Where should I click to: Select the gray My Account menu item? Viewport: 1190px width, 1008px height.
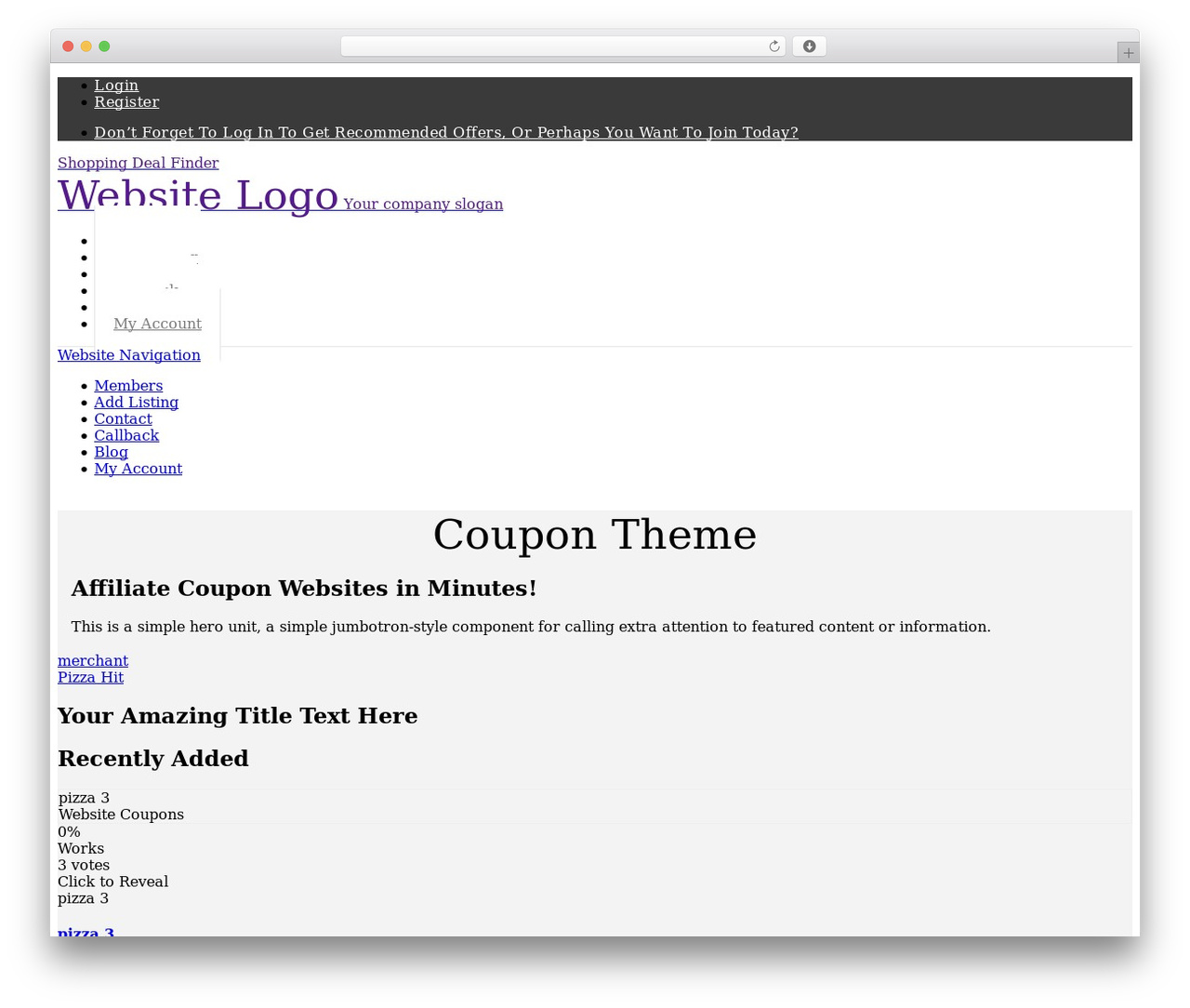[x=157, y=324]
